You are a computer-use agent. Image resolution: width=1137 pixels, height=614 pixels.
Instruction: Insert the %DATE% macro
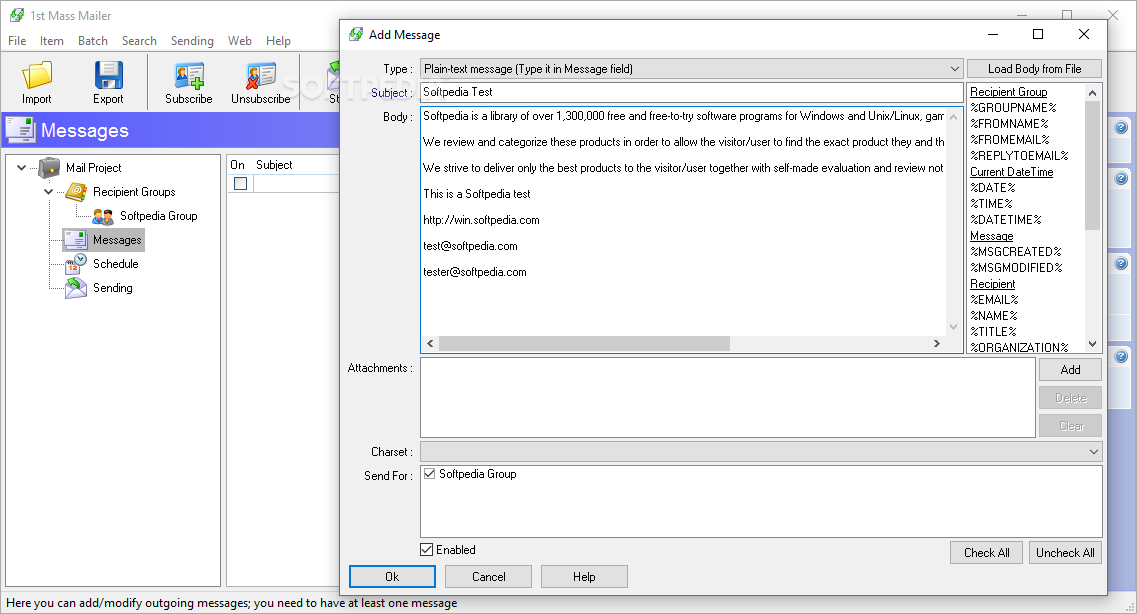pyautogui.click(x=993, y=188)
